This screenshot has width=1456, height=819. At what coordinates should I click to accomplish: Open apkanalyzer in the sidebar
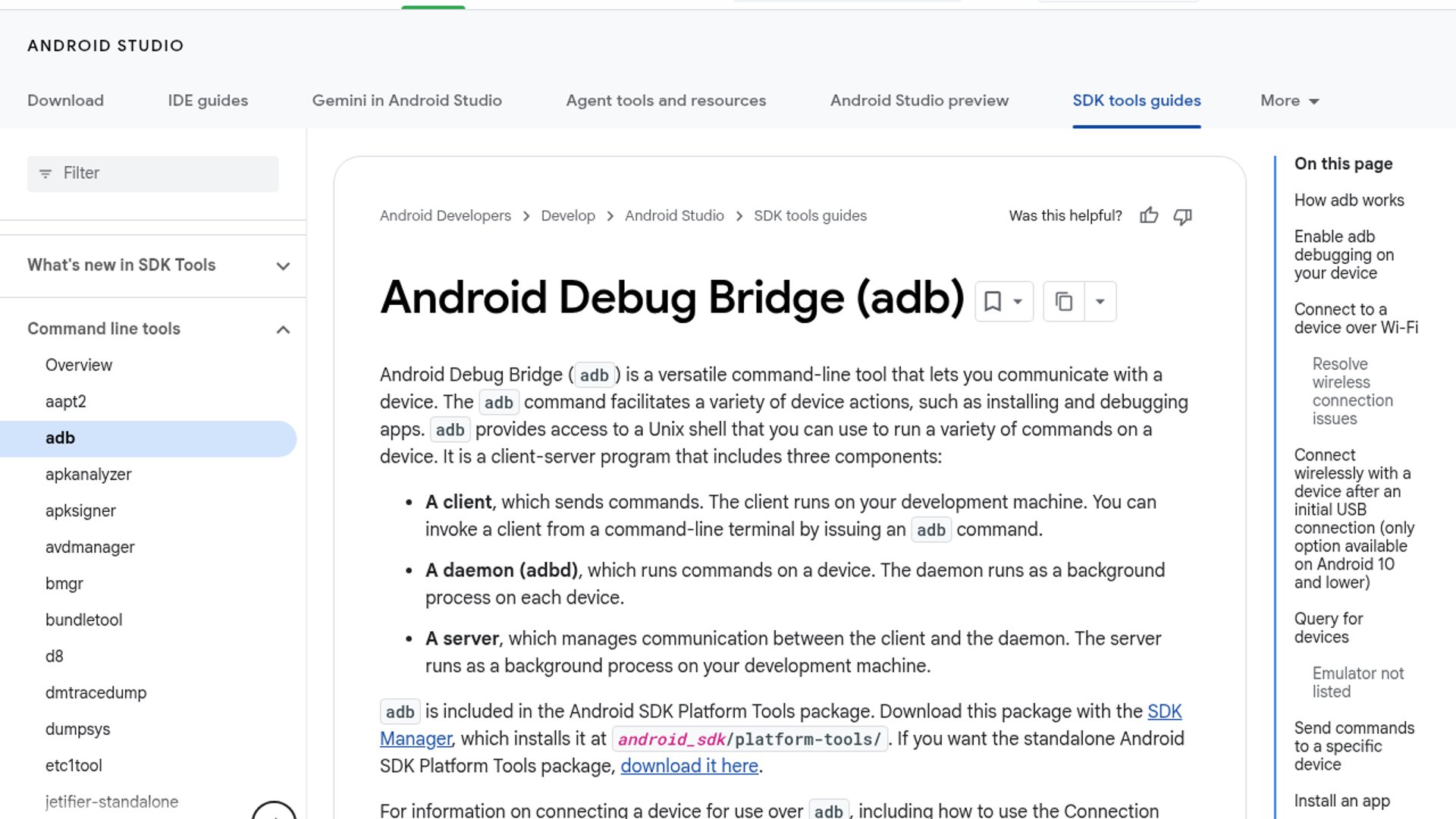(88, 475)
